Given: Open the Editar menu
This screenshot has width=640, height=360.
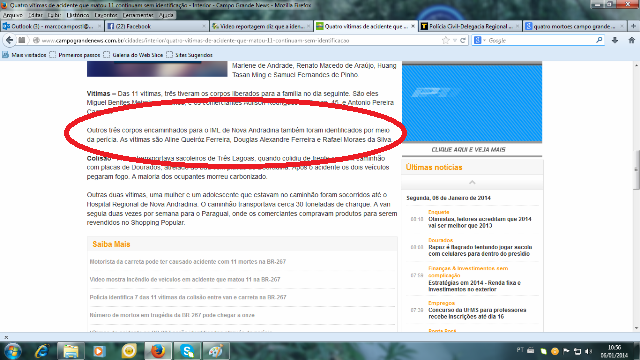Looking at the screenshot, I should coord(35,15).
